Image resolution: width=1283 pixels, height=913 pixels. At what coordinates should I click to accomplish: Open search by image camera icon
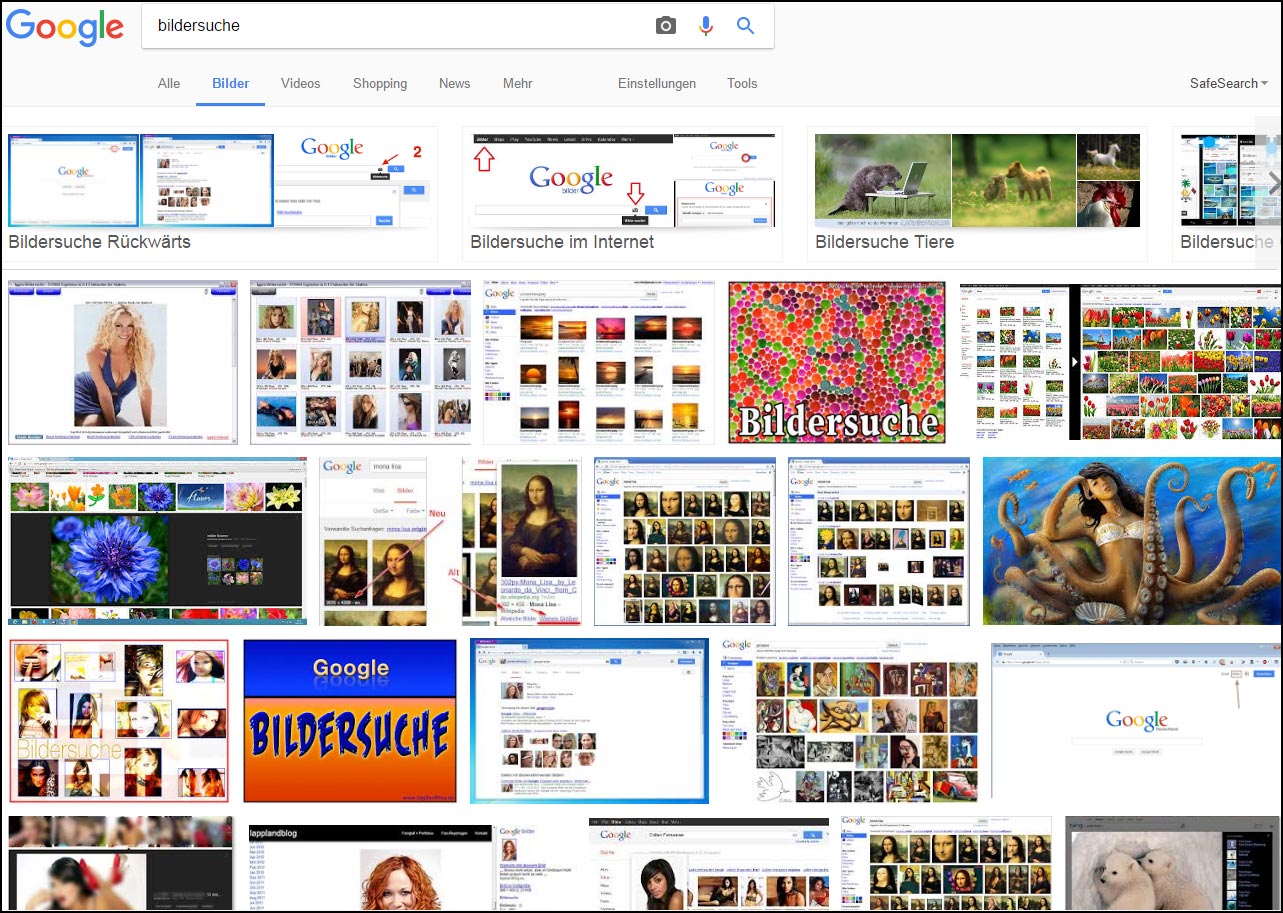point(666,26)
